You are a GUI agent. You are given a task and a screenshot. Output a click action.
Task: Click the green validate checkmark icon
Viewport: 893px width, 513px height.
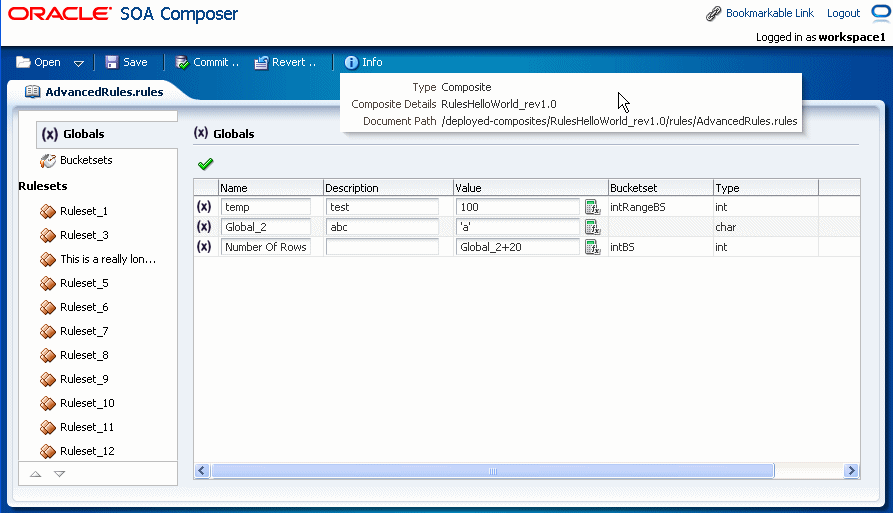click(206, 164)
